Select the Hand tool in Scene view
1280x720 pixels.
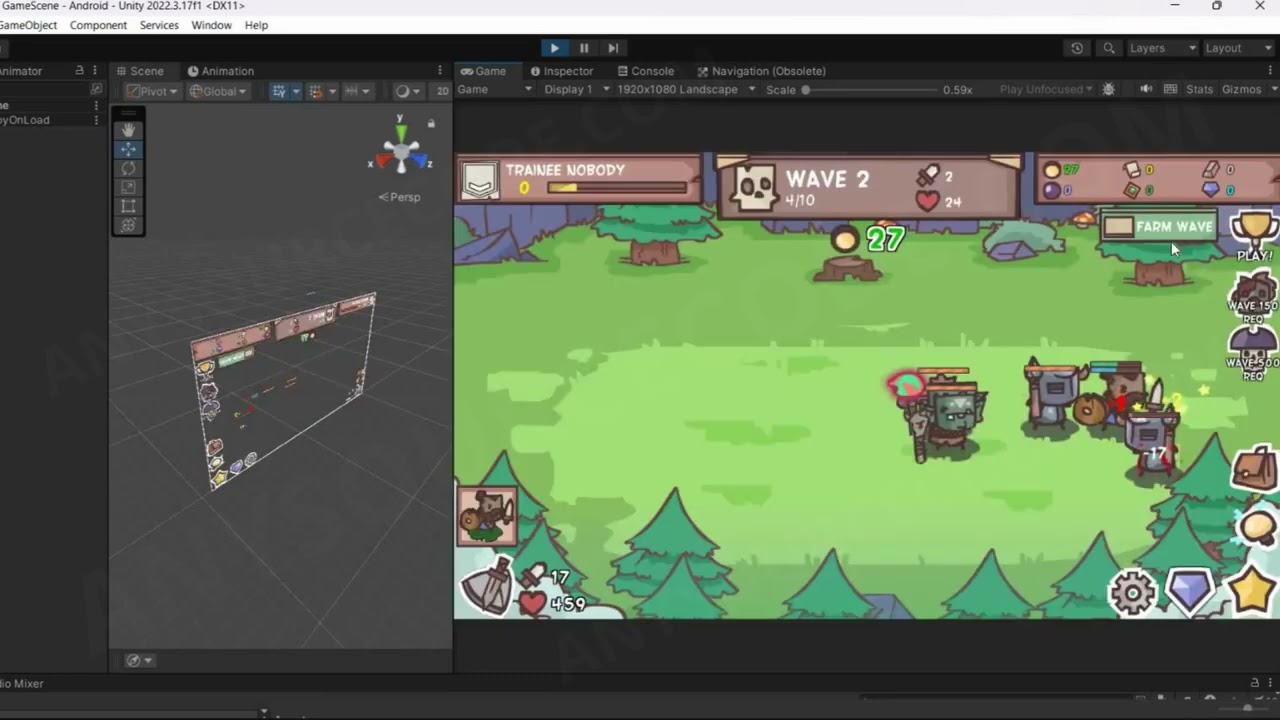coord(128,130)
